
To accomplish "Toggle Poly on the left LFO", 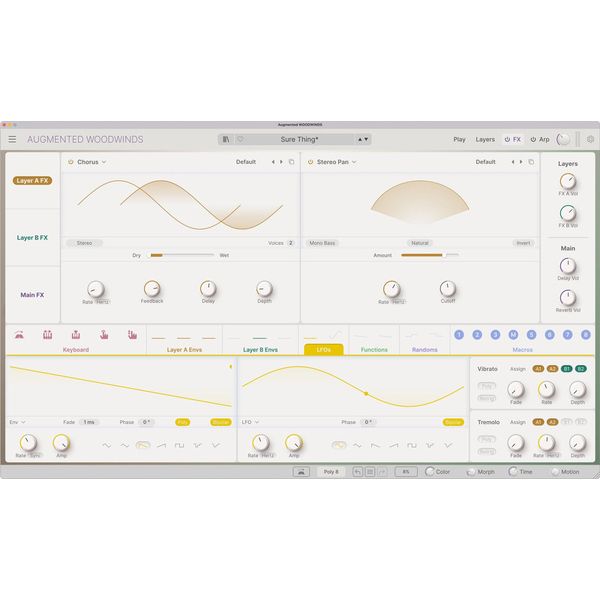I will 183,422.
